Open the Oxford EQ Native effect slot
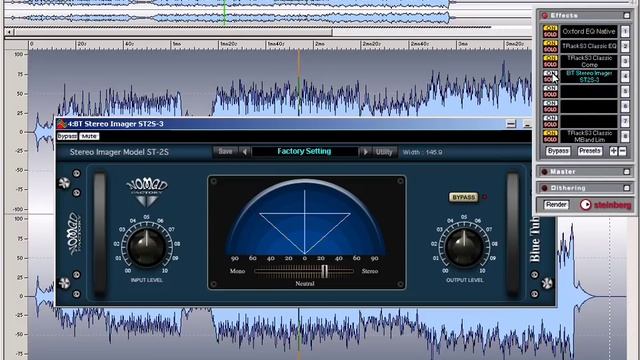Screen dimensions: 640x360 click(589, 31)
